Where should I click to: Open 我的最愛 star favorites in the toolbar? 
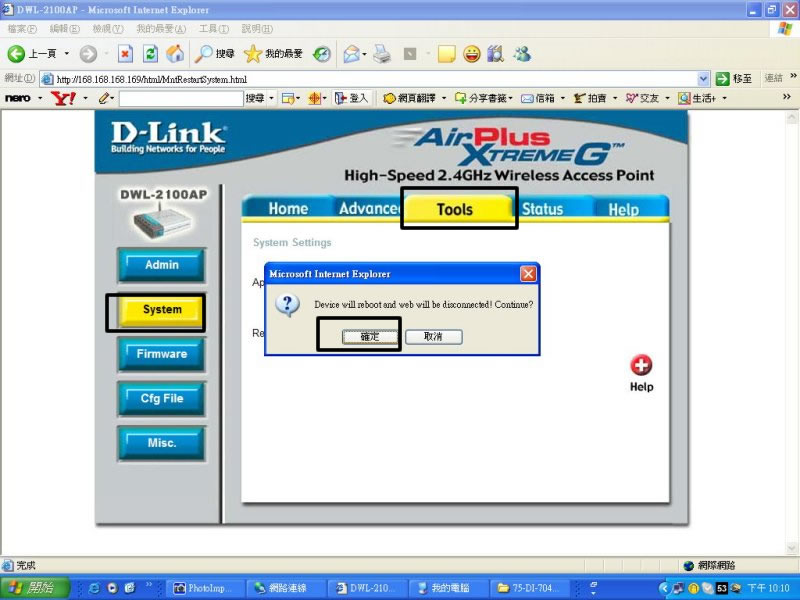(x=273, y=54)
